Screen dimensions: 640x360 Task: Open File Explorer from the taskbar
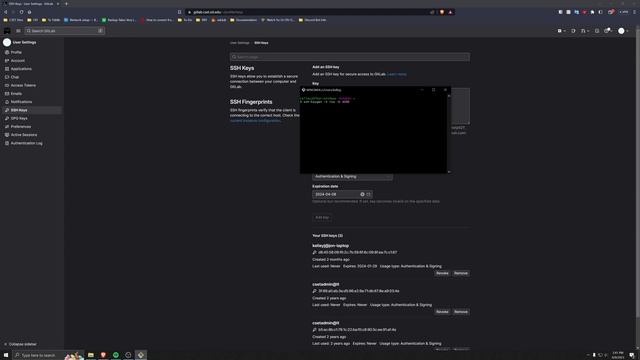(91, 355)
